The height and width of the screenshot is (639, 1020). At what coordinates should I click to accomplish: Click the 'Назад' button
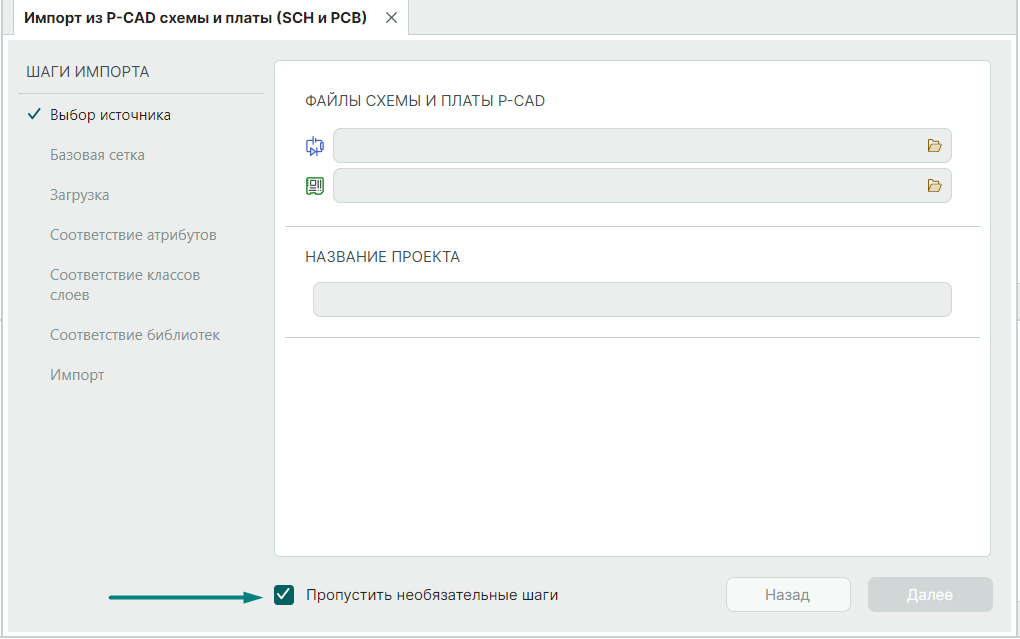click(788, 595)
